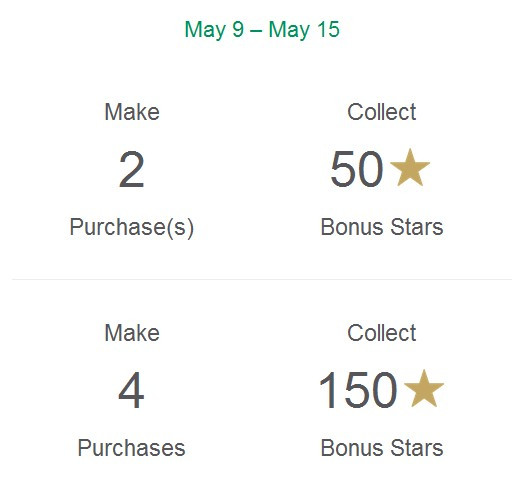Click the 50 bonus stars number
518x478 pixels.
click(x=357, y=169)
